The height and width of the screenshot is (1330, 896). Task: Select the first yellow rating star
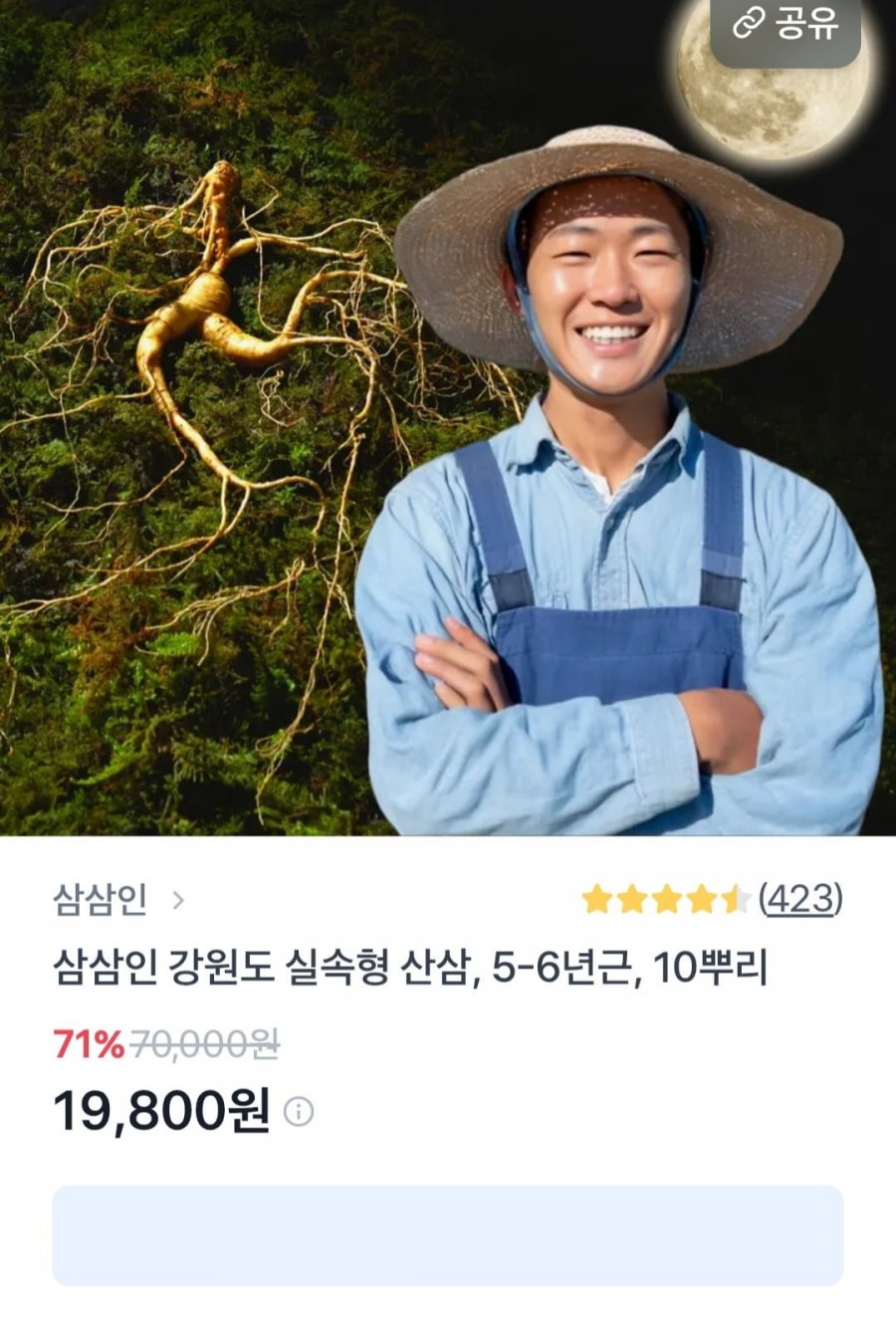pyautogui.click(x=597, y=899)
